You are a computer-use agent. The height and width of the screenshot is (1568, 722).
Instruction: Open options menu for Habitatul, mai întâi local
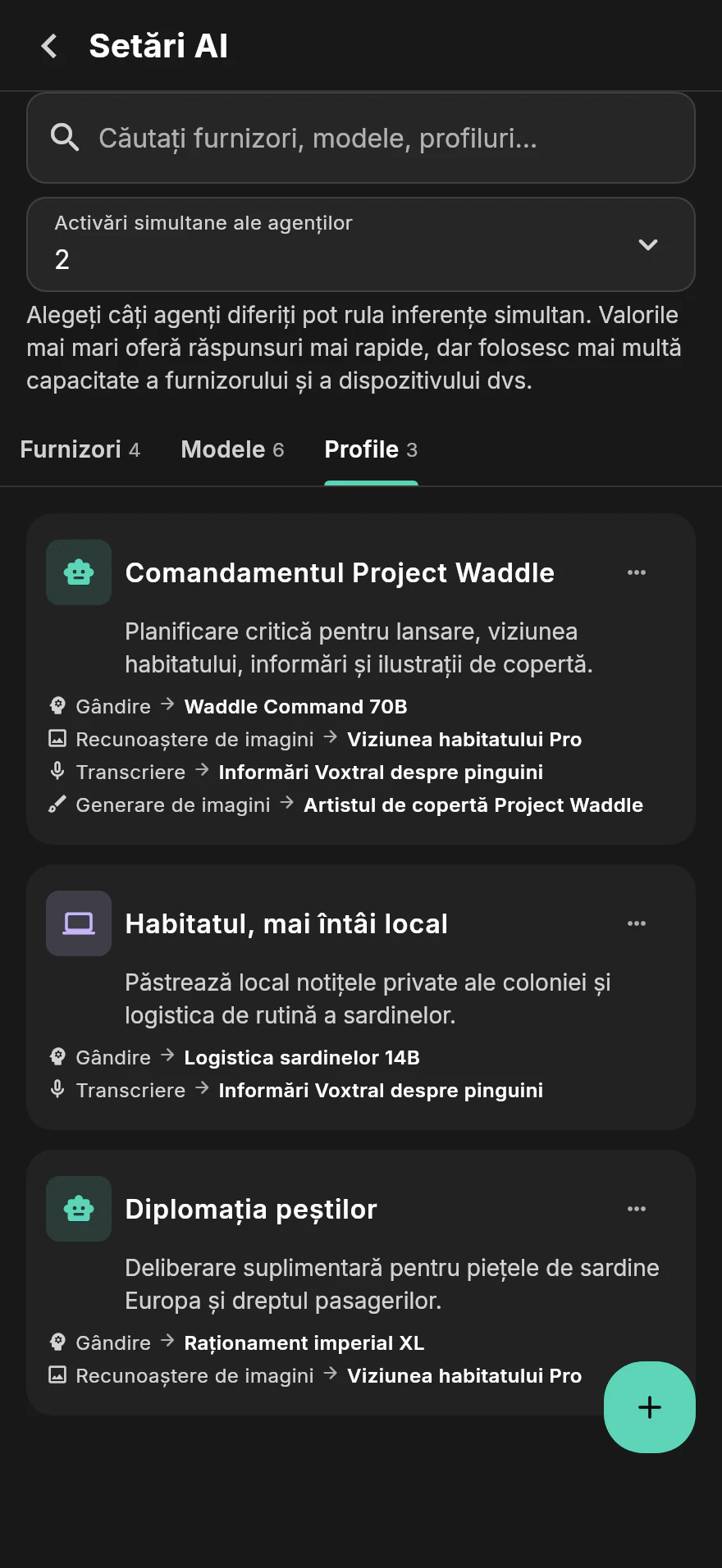(637, 923)
